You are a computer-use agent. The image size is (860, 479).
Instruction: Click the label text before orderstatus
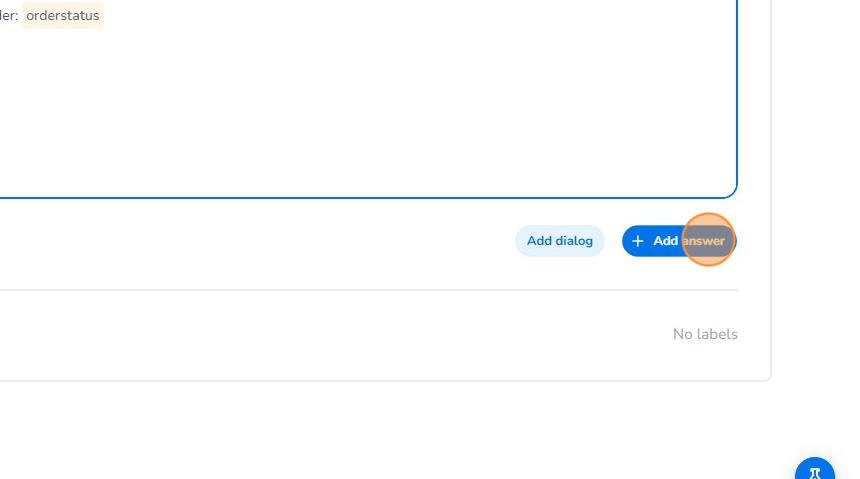coord(9,16)
